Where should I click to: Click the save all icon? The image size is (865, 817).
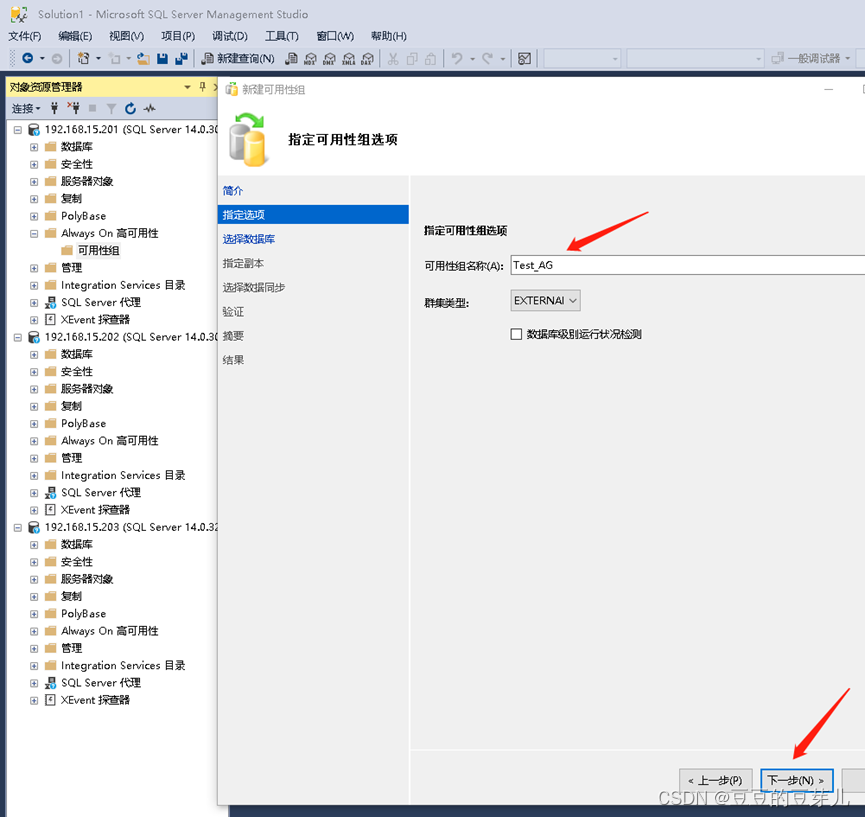181,58
